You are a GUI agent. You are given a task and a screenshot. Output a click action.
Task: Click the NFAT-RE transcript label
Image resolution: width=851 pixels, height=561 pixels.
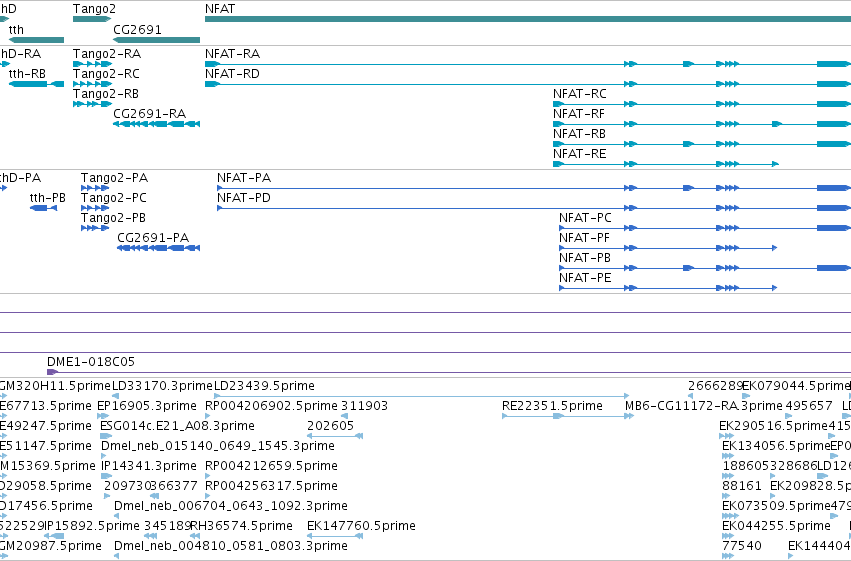(580, 154)
